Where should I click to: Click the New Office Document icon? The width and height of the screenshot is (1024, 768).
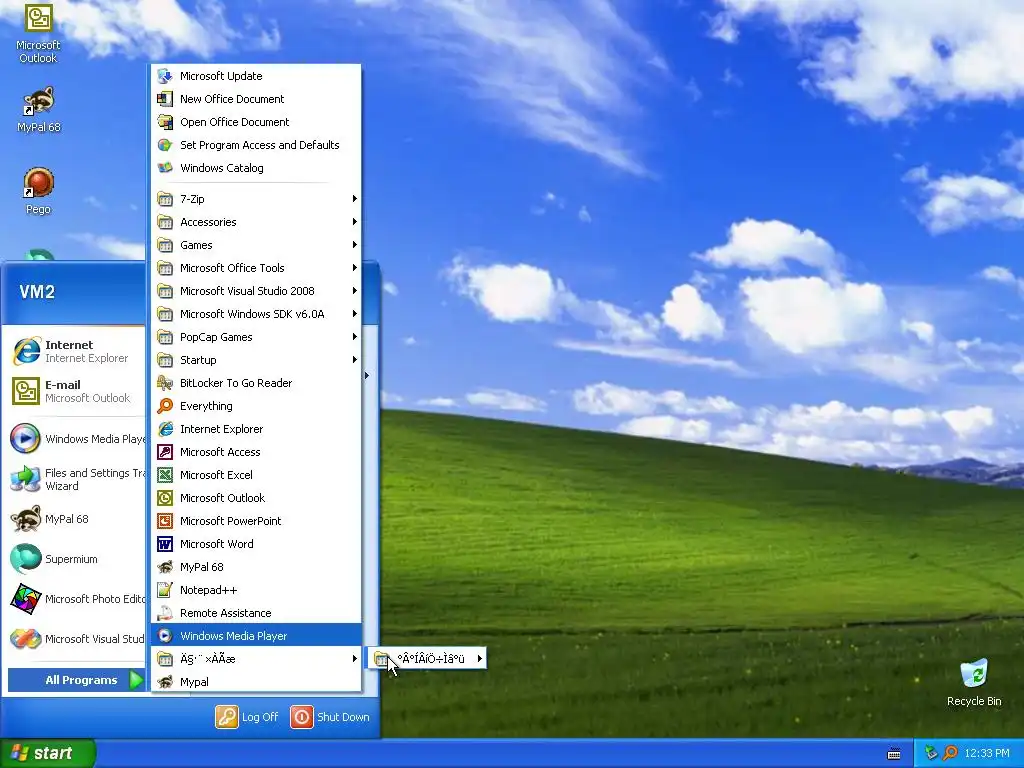point(165,99)
